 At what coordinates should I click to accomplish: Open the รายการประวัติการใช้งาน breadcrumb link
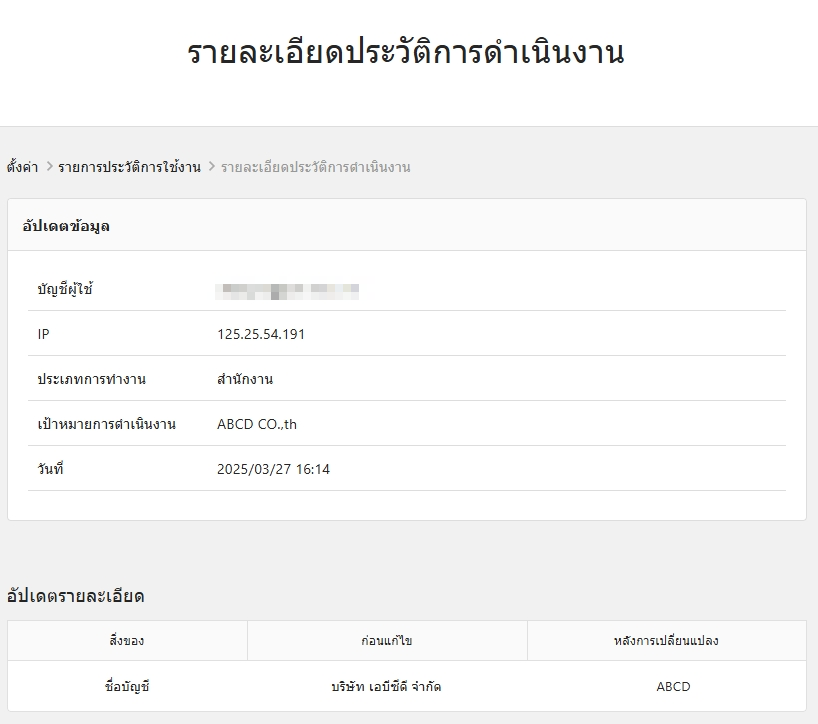(x=129, y=167)
